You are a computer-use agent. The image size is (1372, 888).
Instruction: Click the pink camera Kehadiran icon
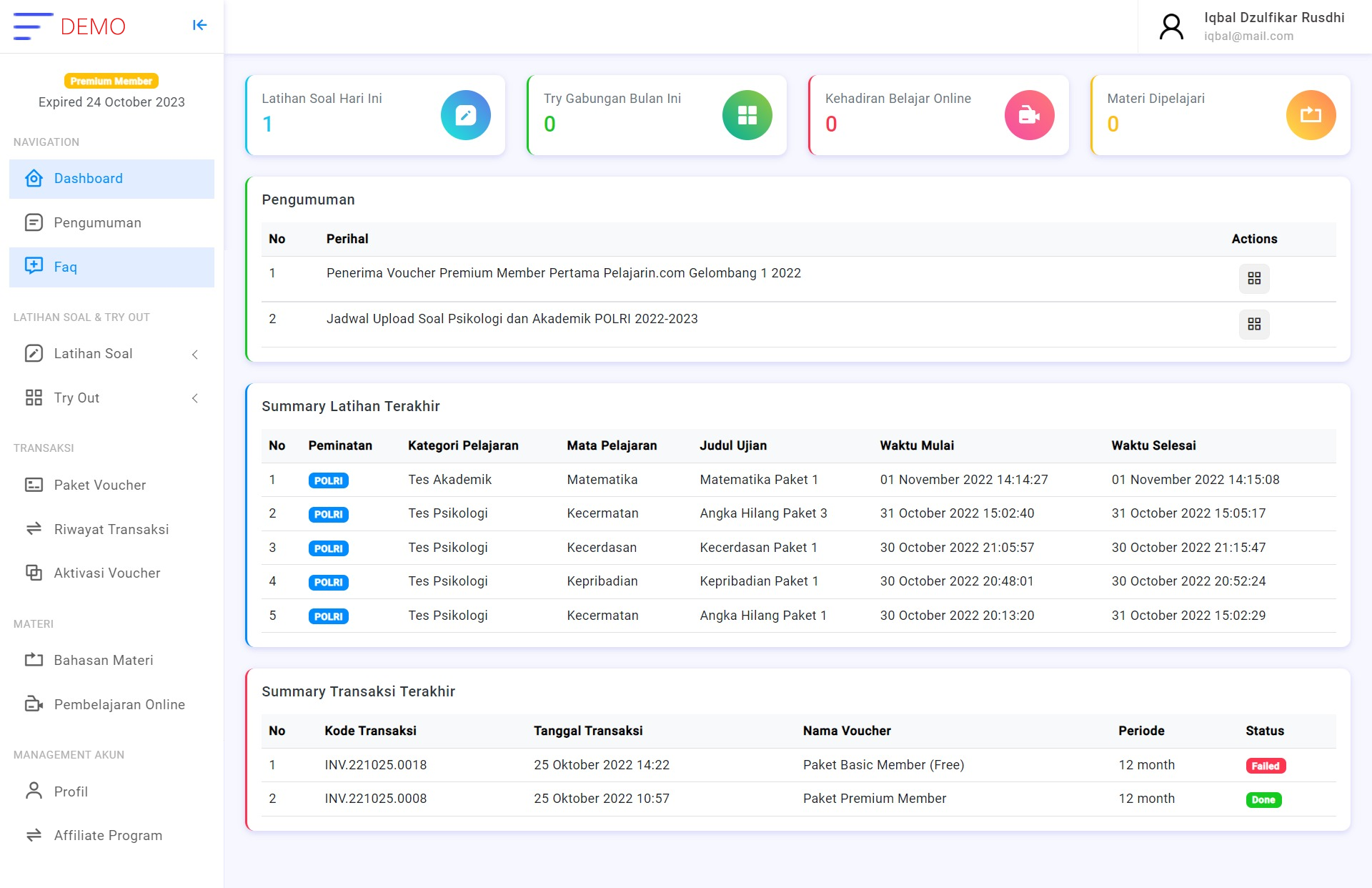(x=1029, y=115)
